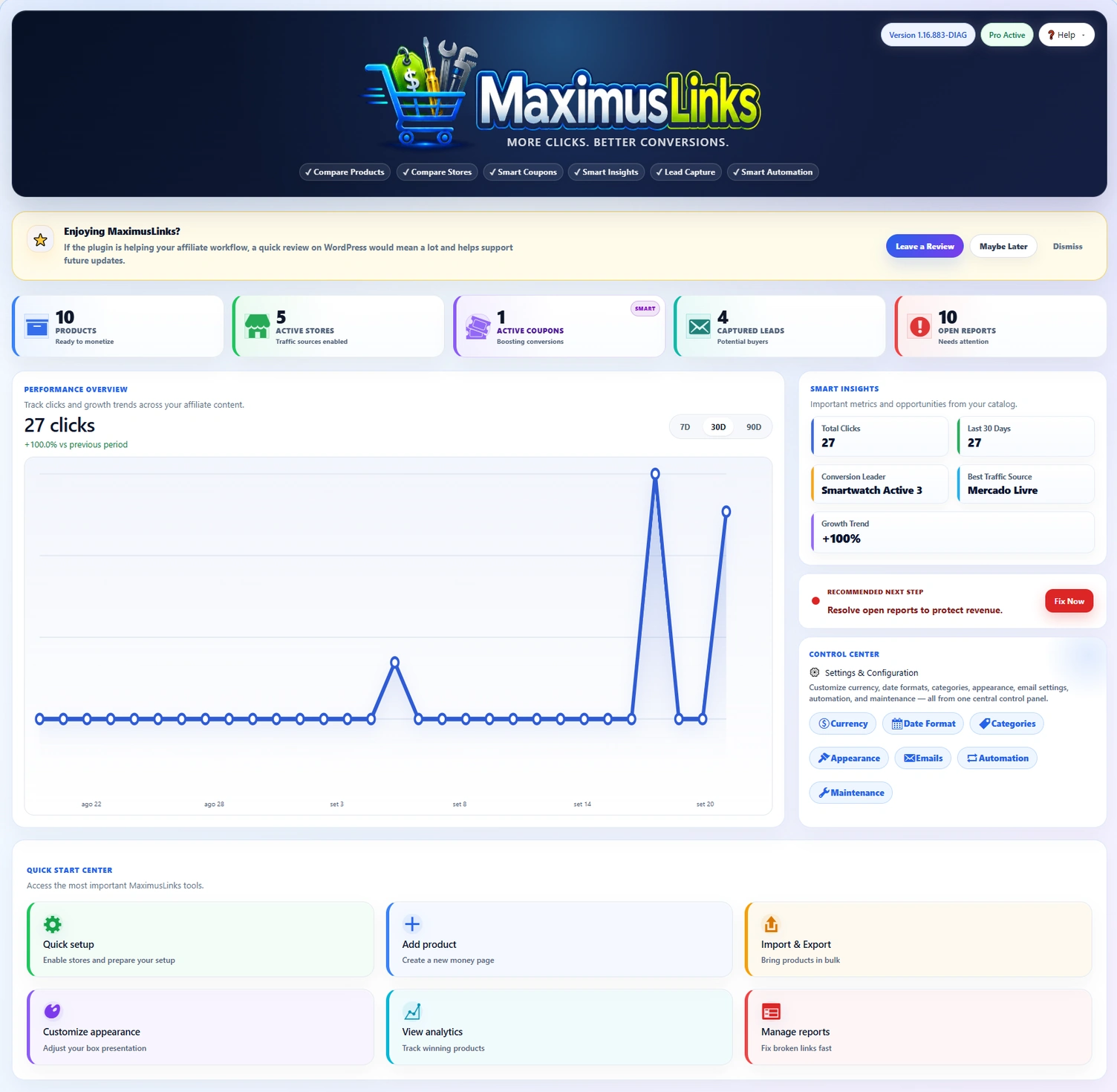Click the Manage reports red icon

771,1012
